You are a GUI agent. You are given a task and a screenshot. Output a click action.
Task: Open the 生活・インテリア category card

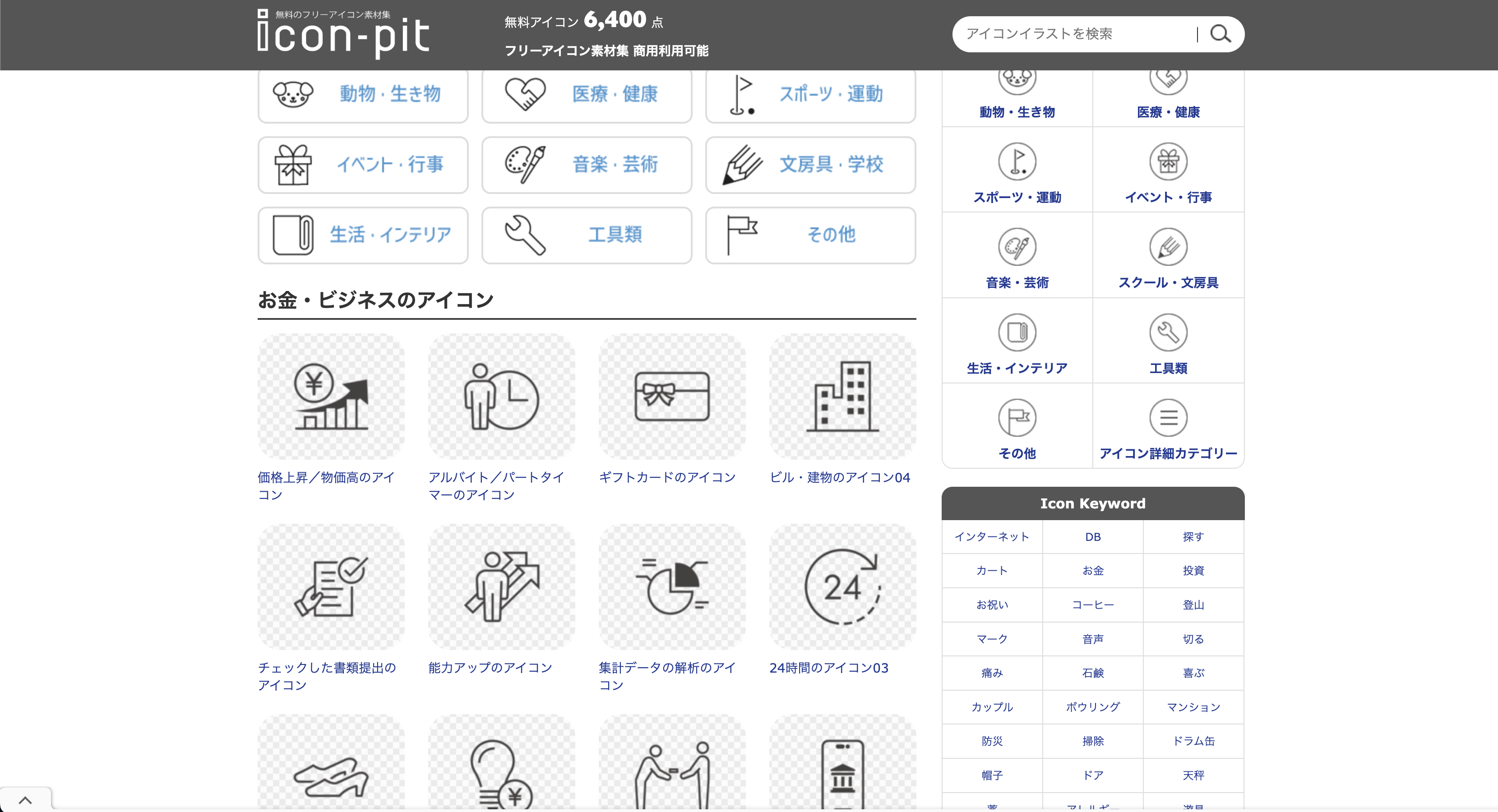click(x=363, y=235)
